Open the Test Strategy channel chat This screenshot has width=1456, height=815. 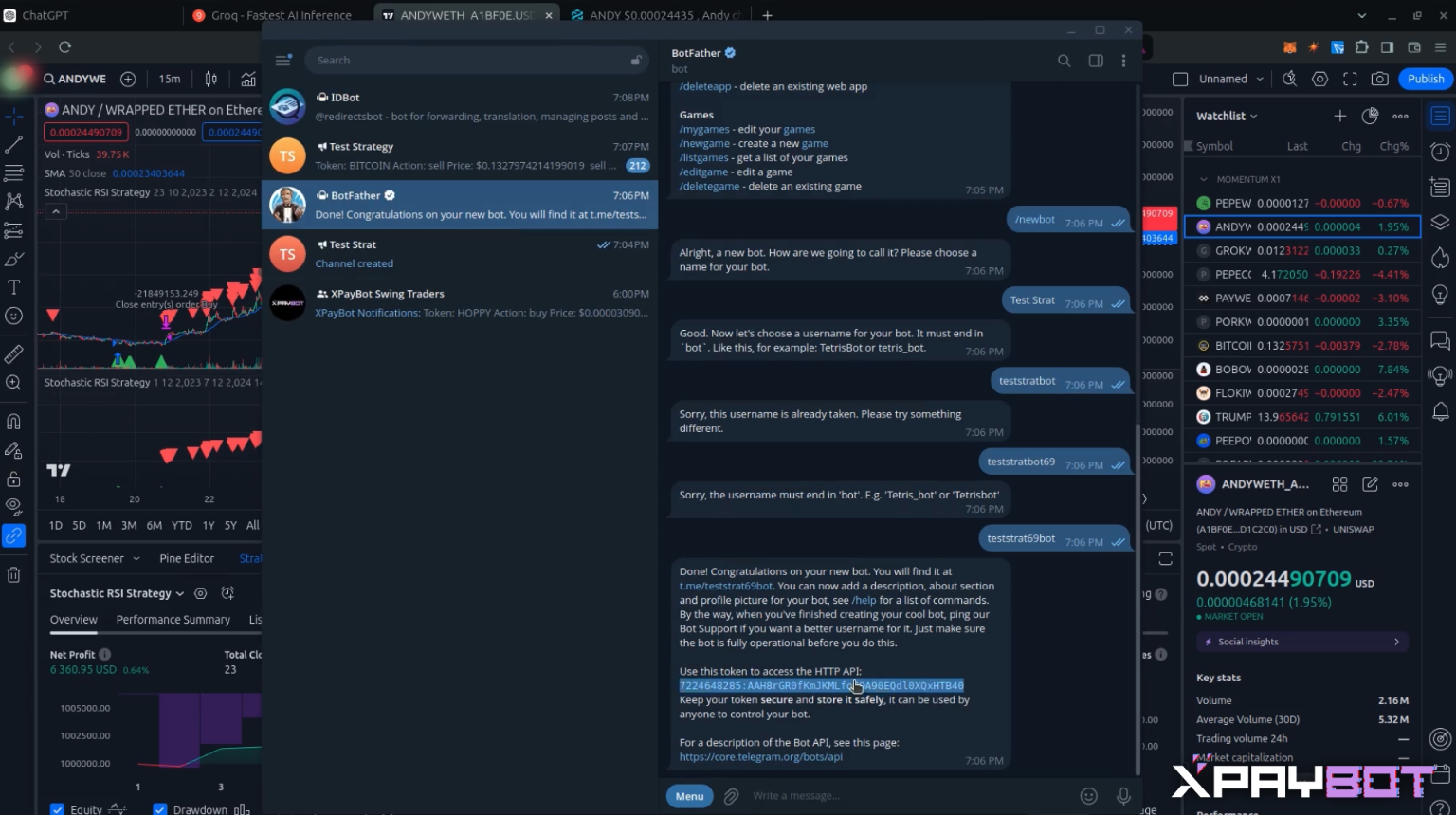pos(460,156)
